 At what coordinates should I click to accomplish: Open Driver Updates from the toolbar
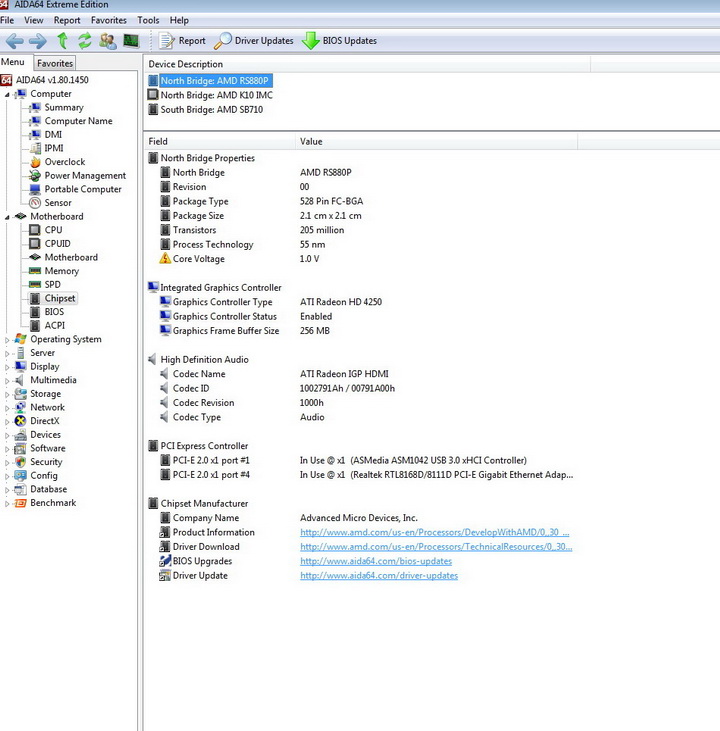[x=254, y=41]
